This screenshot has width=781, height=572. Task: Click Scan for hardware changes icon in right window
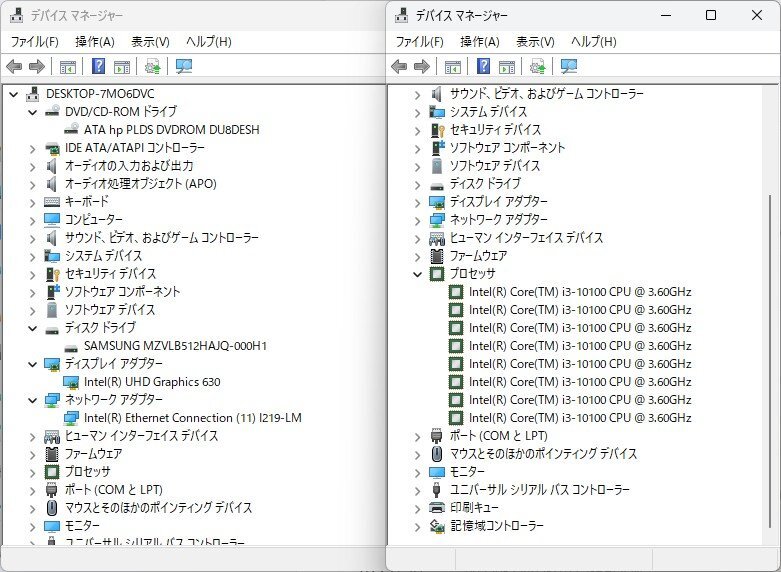(569, 66)
